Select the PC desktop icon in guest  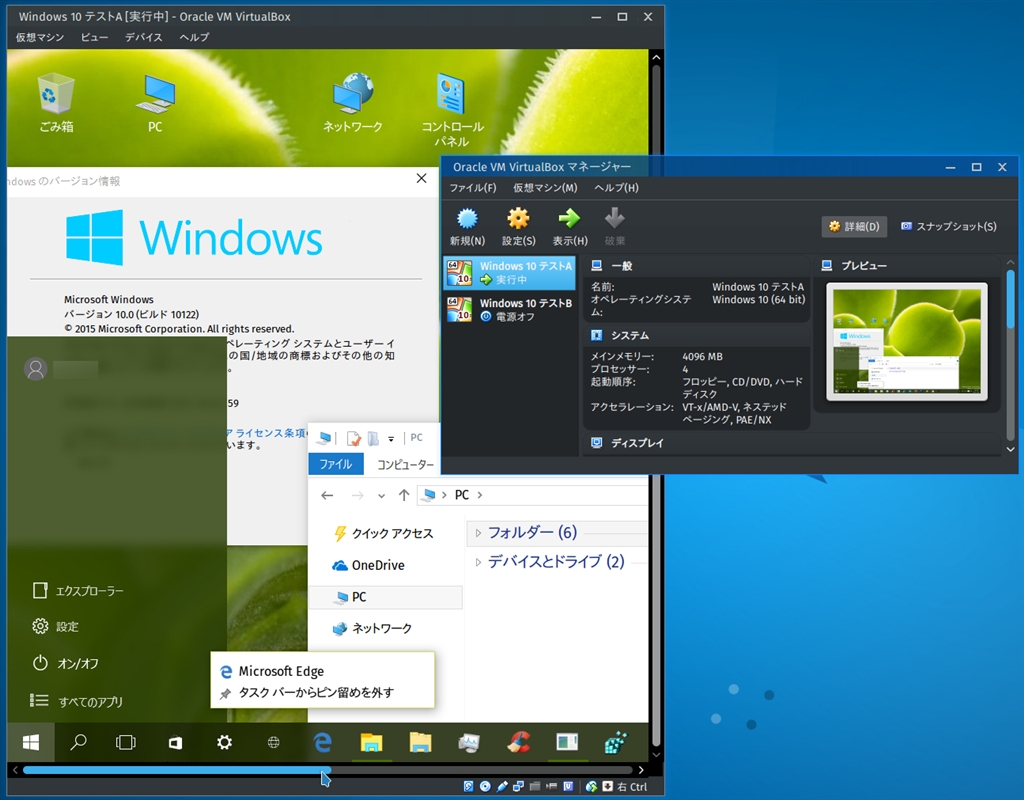[x=155, y=103]
